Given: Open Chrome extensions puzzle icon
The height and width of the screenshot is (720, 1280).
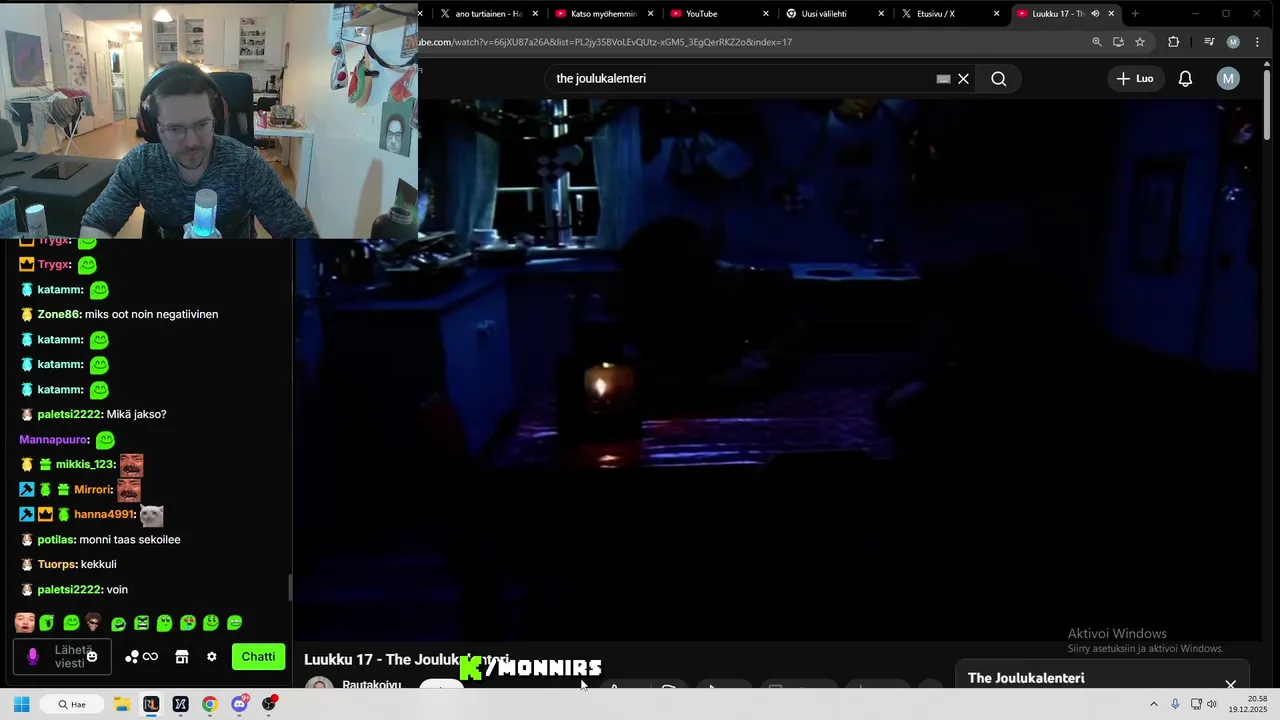Looking at the screenshot, I should [1173, 42].
